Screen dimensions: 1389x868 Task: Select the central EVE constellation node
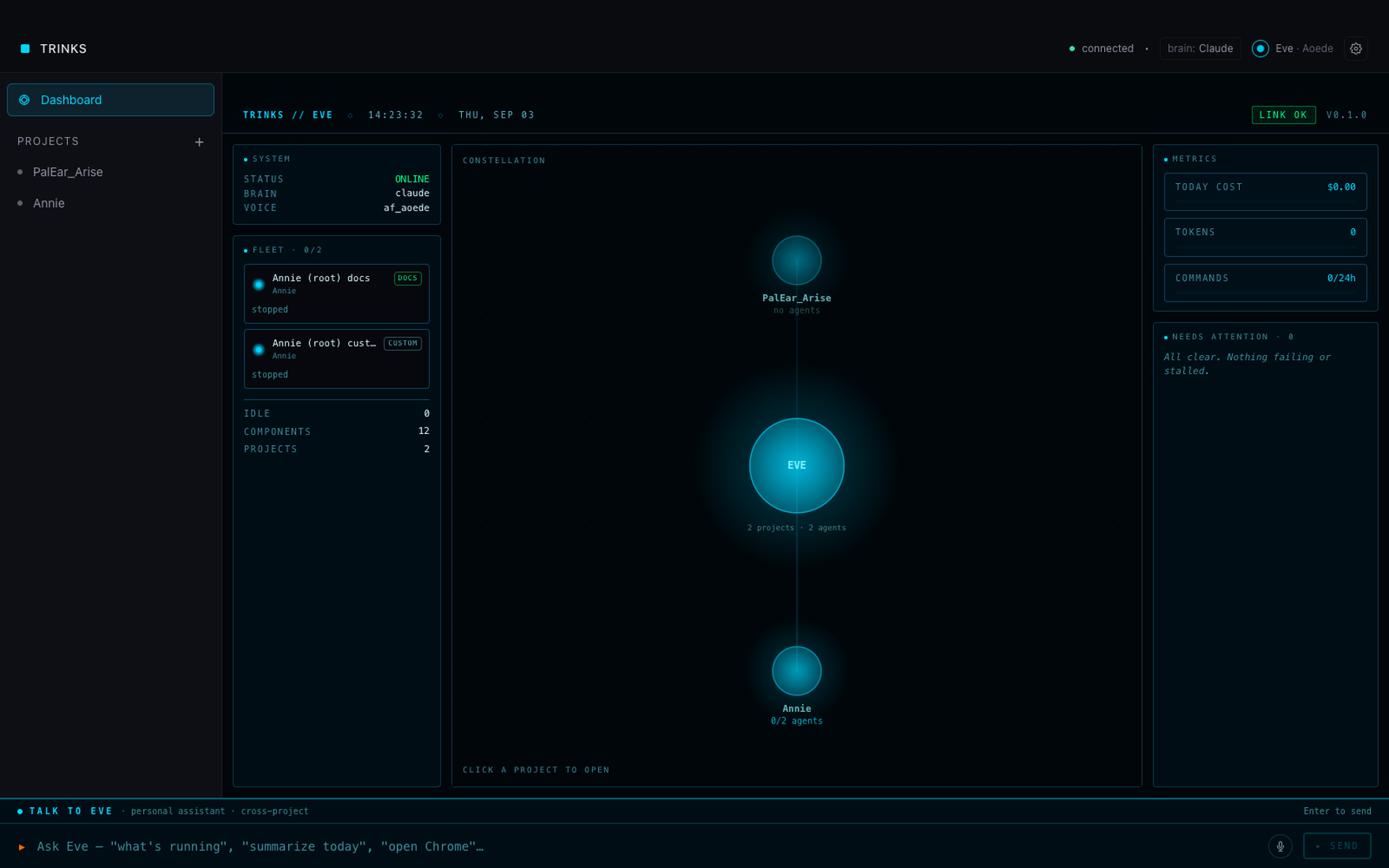pyautogui.click(x=796, y=466)
